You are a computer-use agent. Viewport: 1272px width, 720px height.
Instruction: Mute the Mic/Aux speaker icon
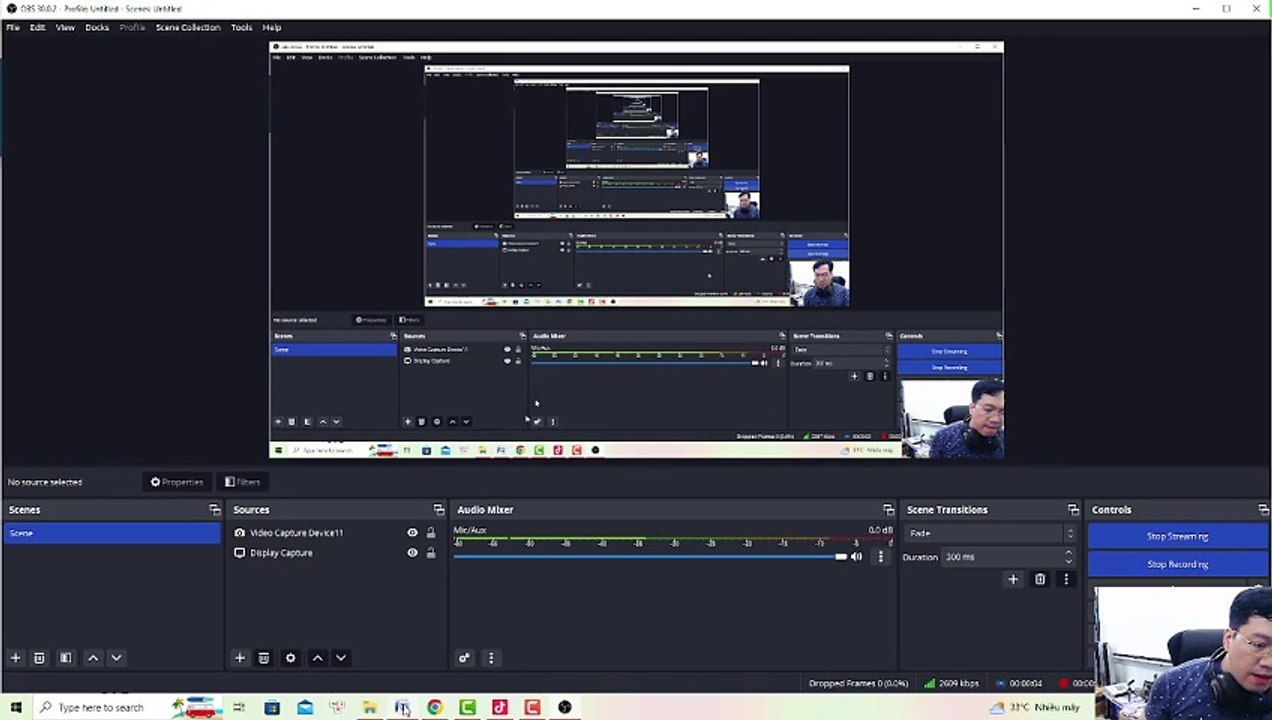[856, 557]
